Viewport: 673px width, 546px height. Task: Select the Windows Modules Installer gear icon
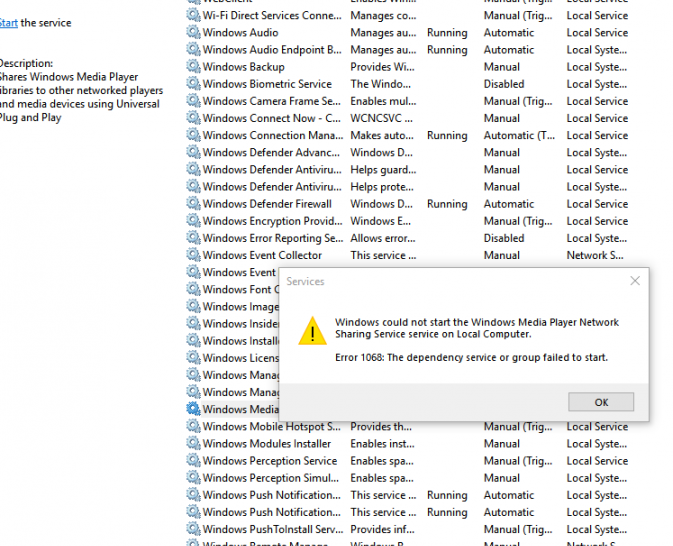[193, 443]
